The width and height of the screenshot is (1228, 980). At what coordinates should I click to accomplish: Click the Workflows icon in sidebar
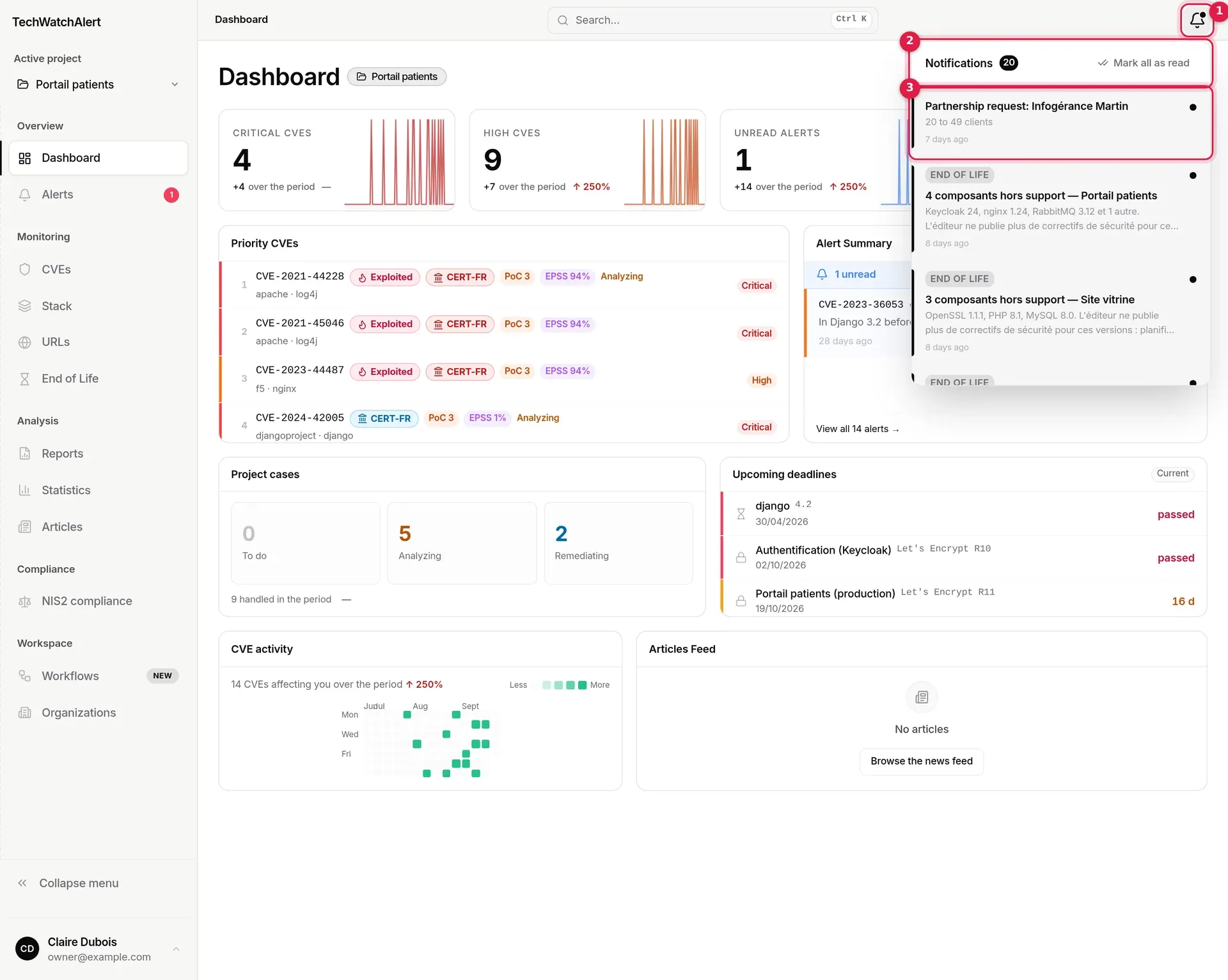(25, 676)
